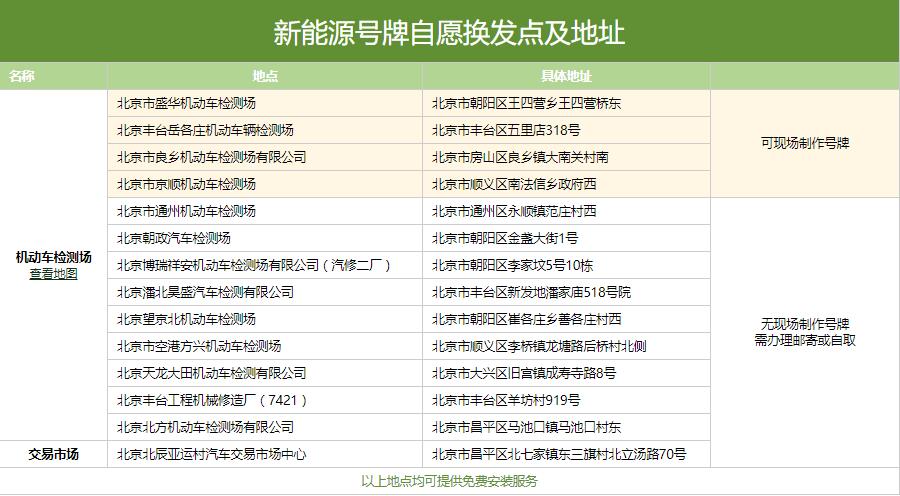
Task: Click address 北京市昌平区马池口镇马池口村东
Action: point(526,427)
